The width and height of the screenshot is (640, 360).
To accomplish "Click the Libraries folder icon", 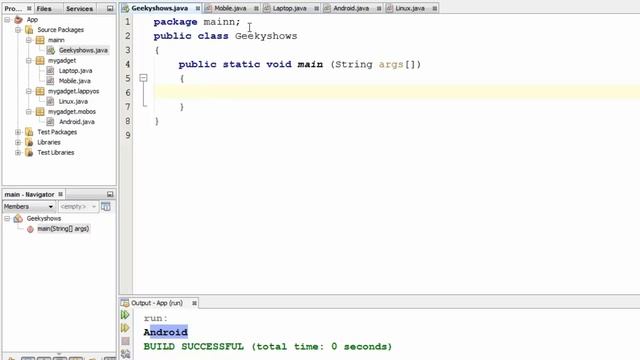I will click(x=29, y=142).
